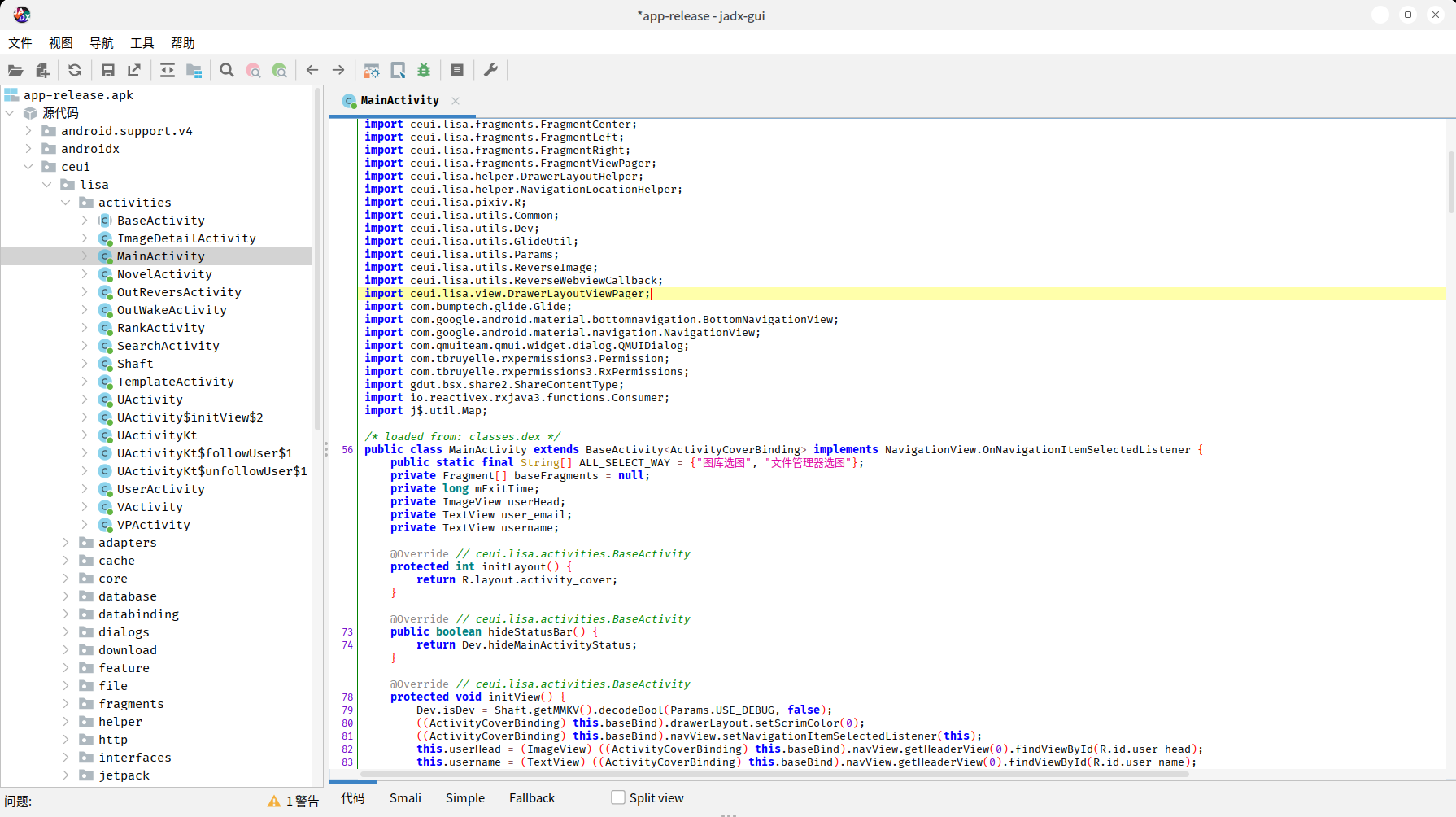Expand the adapters package
Viewport: 1456px width, 817px height.
[x=66, y=543]
